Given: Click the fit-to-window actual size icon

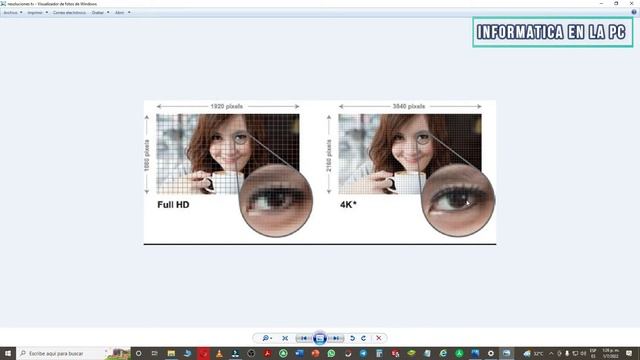Looking at the screenshot, I should coord(285,338).
